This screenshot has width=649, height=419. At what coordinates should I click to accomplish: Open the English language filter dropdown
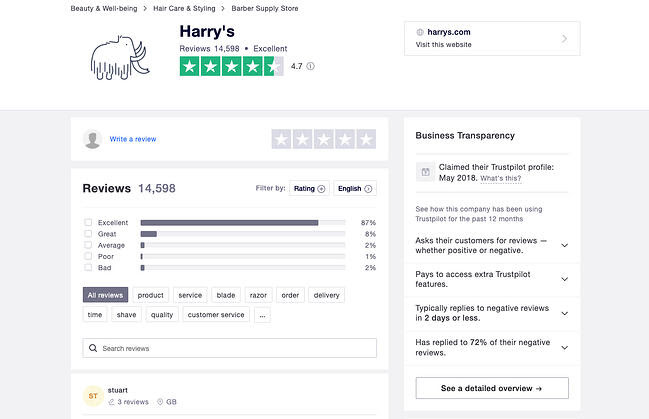pos(355,188)
